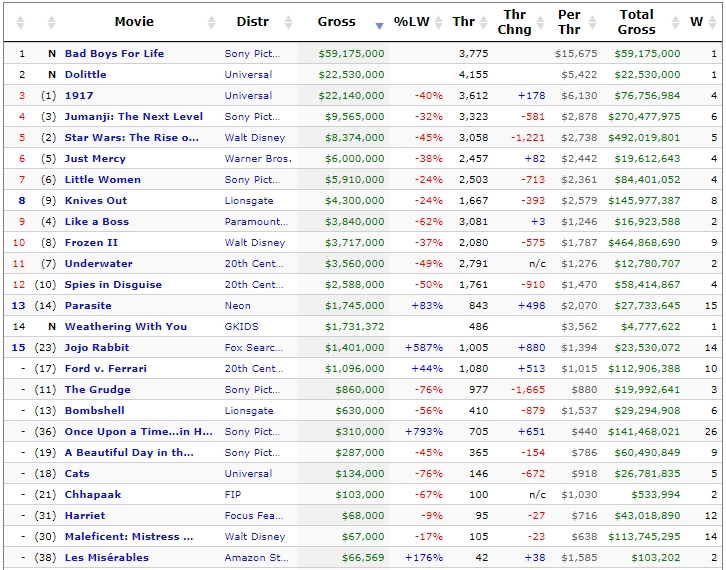Select theater change -1,665 for The Grudge
The width and height of the screenshot is (726, 570).
528,389
